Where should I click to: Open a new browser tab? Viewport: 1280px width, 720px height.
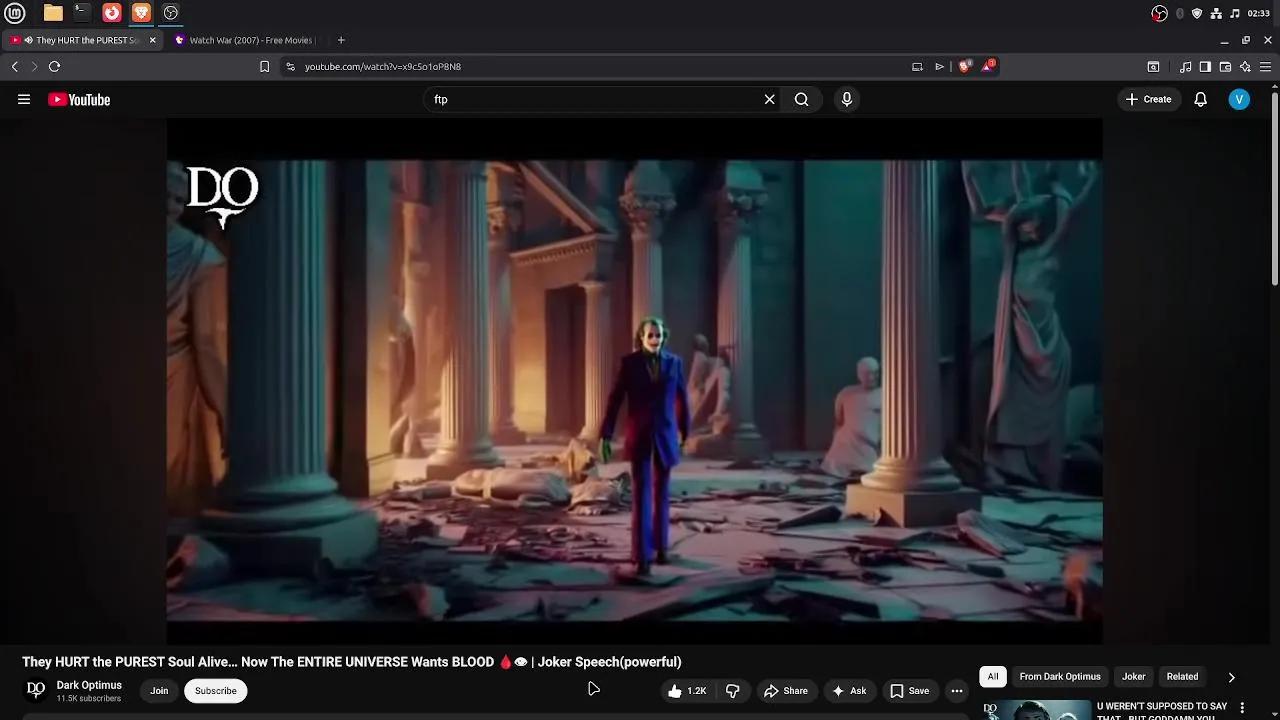(x=341, y=40)
